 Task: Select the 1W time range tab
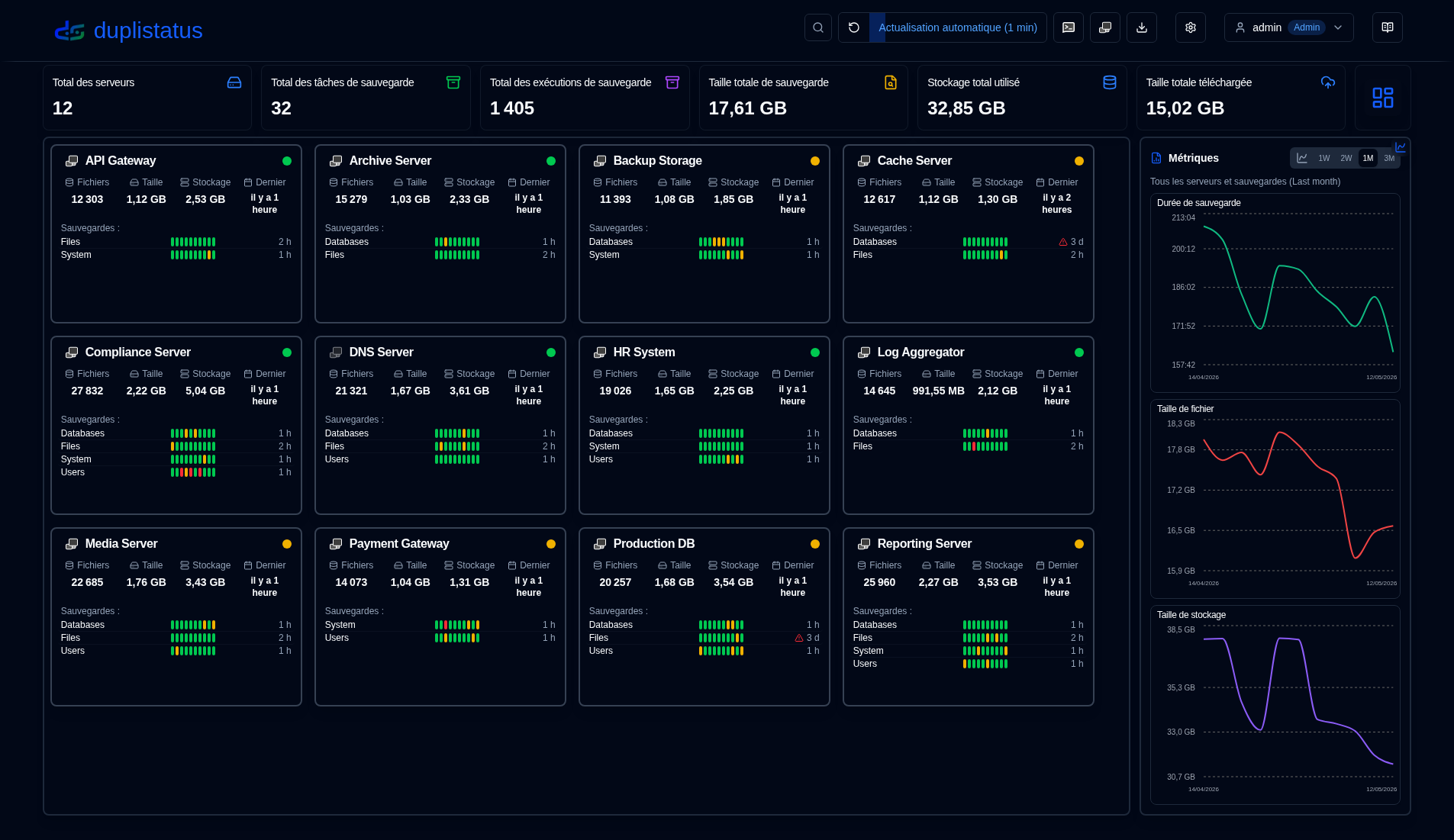click(x=1324, y=158)
